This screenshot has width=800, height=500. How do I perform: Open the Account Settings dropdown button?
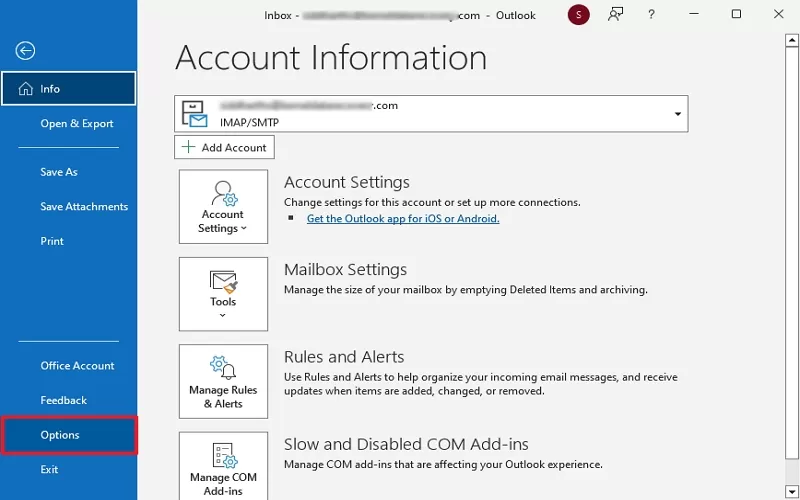point(223,207)
